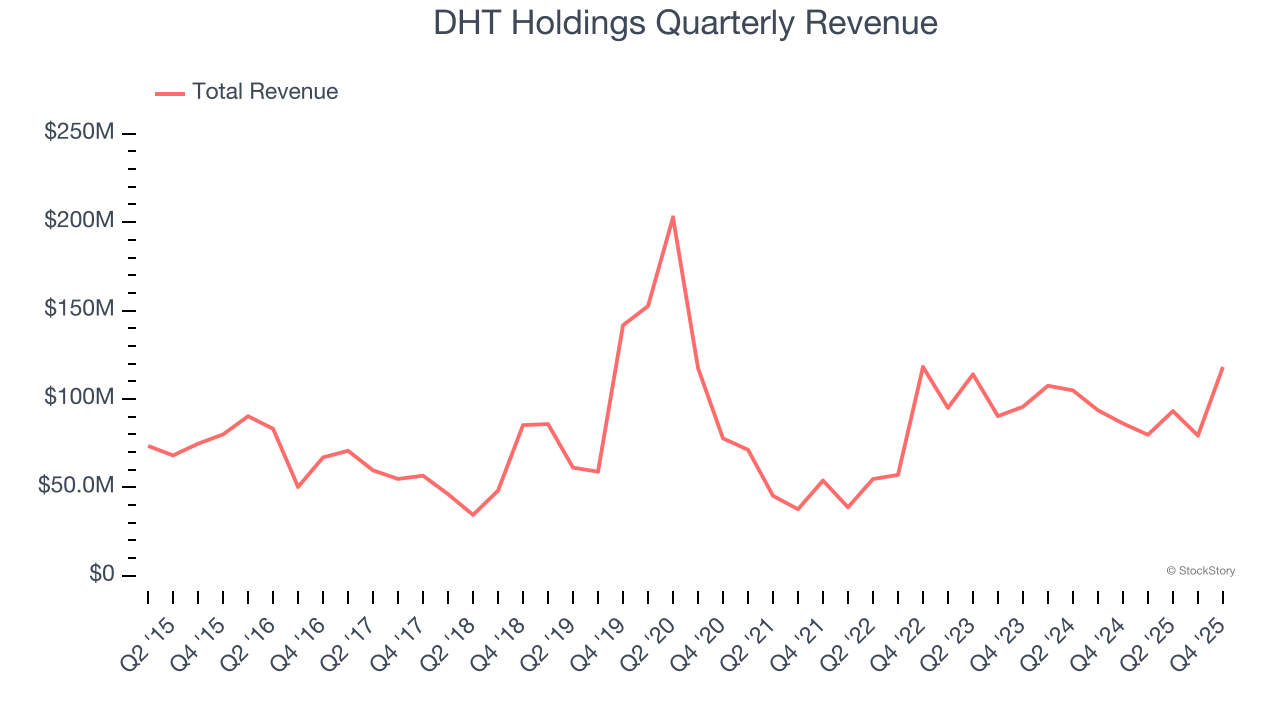Select the chart title DHT Holdings Quarterly Revenue
Image resolution: width=1280 pixels, height=720 pixels.
point(685,23)
